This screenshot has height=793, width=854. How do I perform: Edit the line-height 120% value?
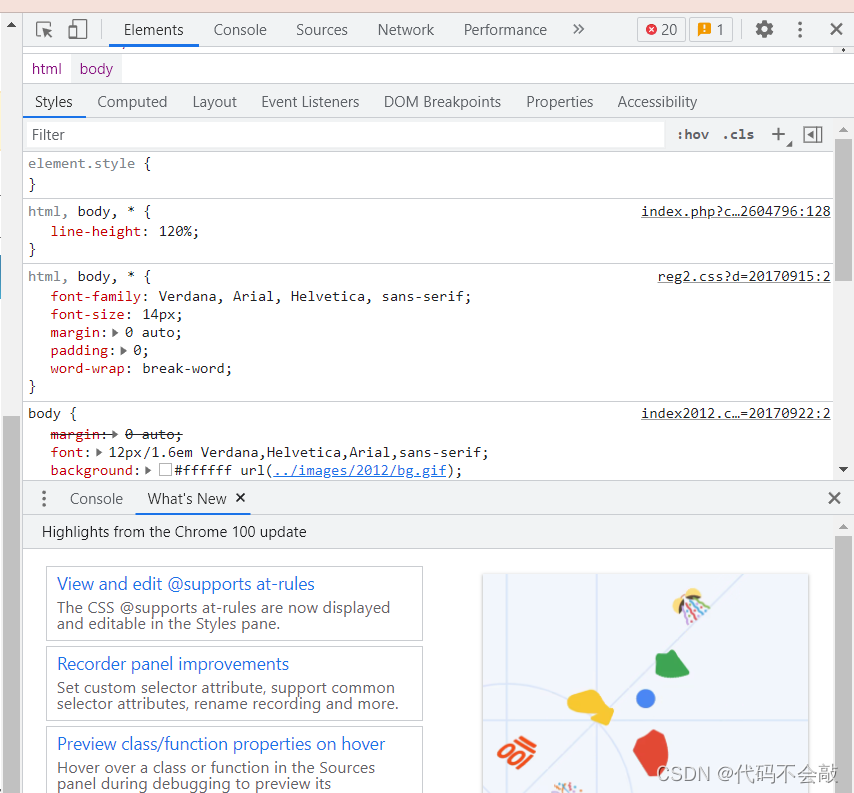[x=174, y=231]
